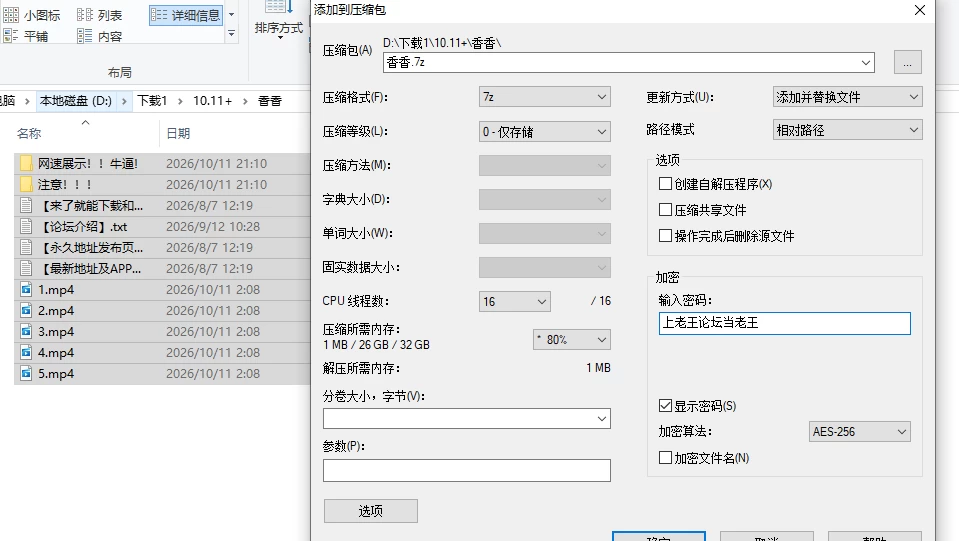Open chevron after 本地磁盘 (D:) breadcrumb
This screenshot has height=541, width=959.
(x=124, y=101)
